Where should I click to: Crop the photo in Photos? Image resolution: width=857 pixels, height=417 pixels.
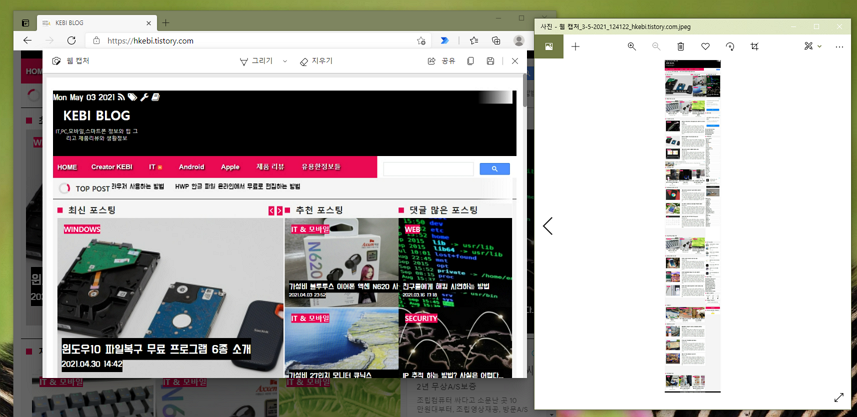pos(754,46)
